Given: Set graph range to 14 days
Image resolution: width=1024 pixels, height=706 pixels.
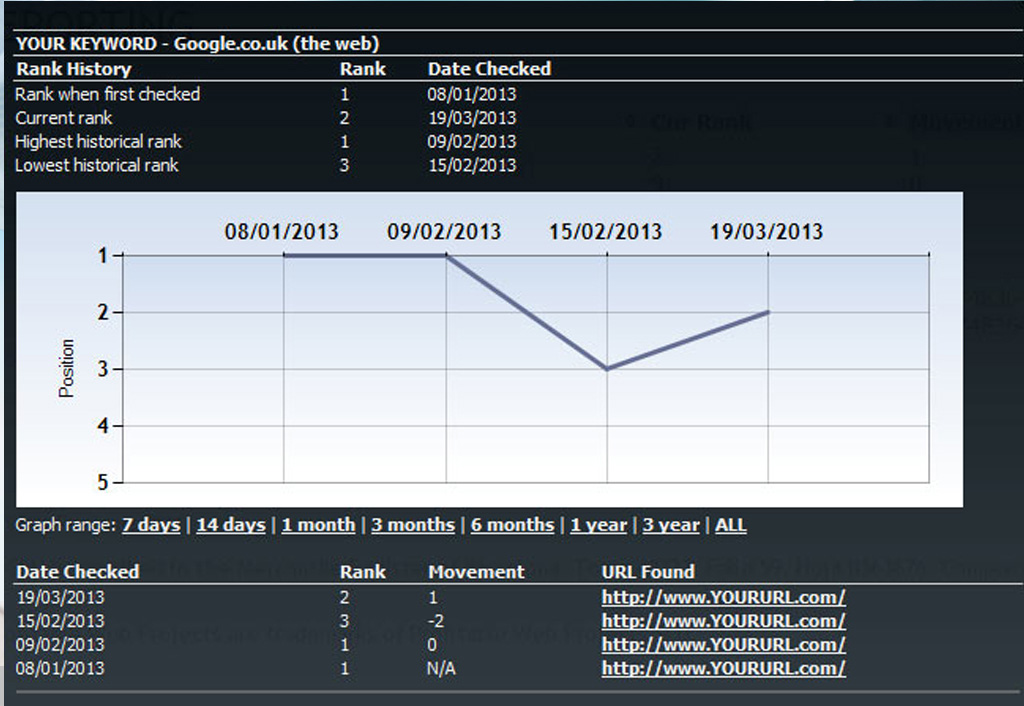Looking at the screenshot, I should pyautogui.click(x=231, y=525).
